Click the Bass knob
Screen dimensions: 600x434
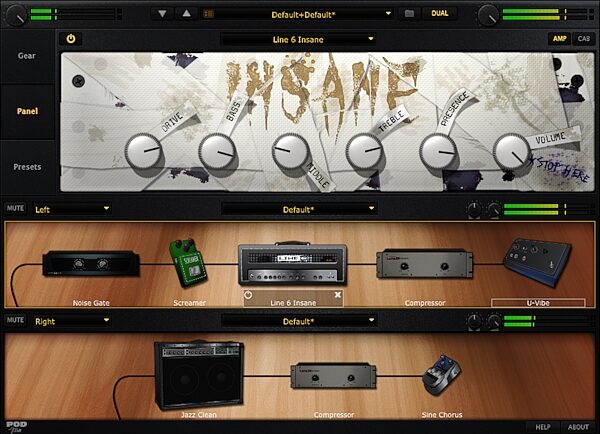pos(217,152)
